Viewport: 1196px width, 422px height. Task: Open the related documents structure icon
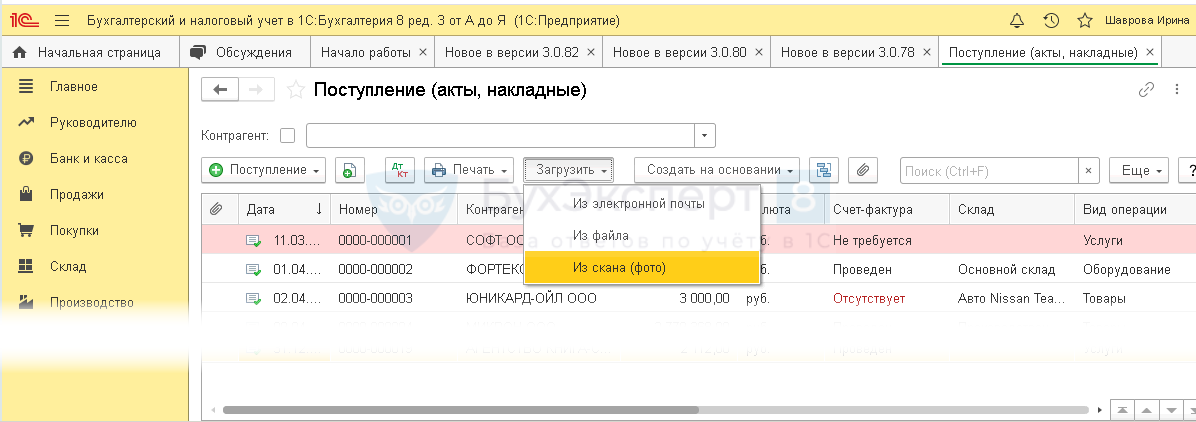click(823, 170)
